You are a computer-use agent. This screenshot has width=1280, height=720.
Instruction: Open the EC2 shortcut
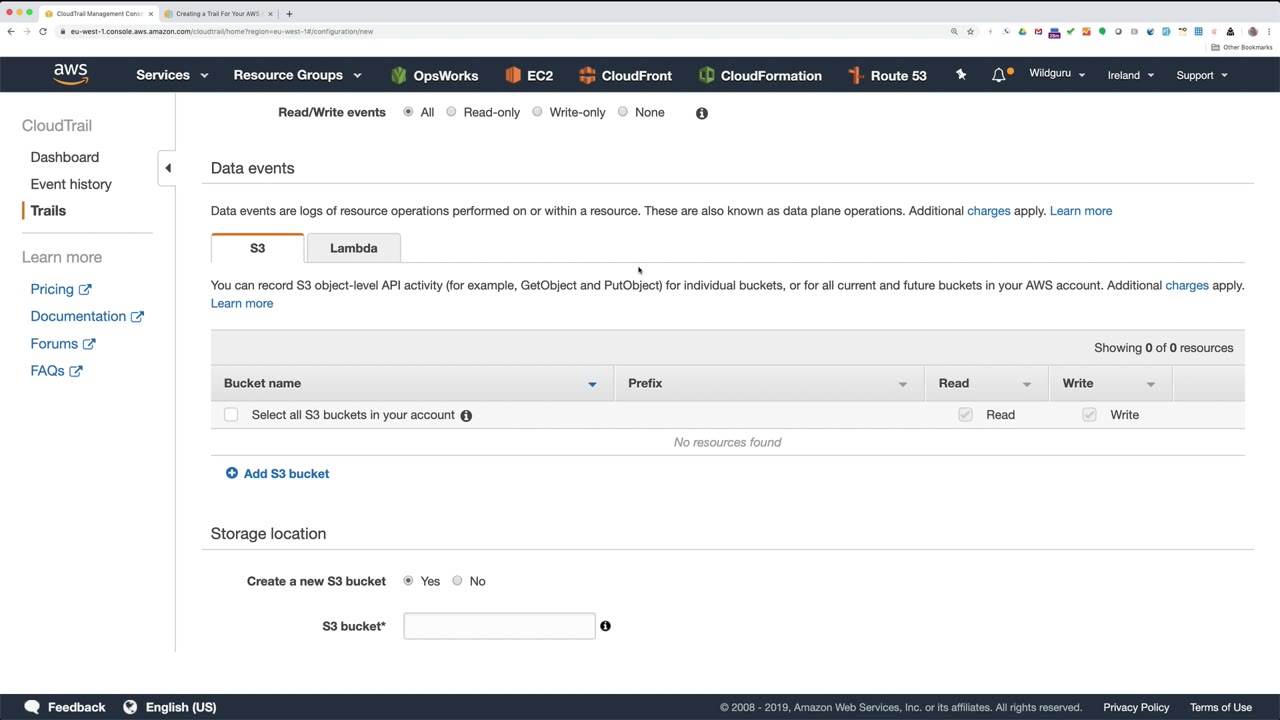coord(529,75)
